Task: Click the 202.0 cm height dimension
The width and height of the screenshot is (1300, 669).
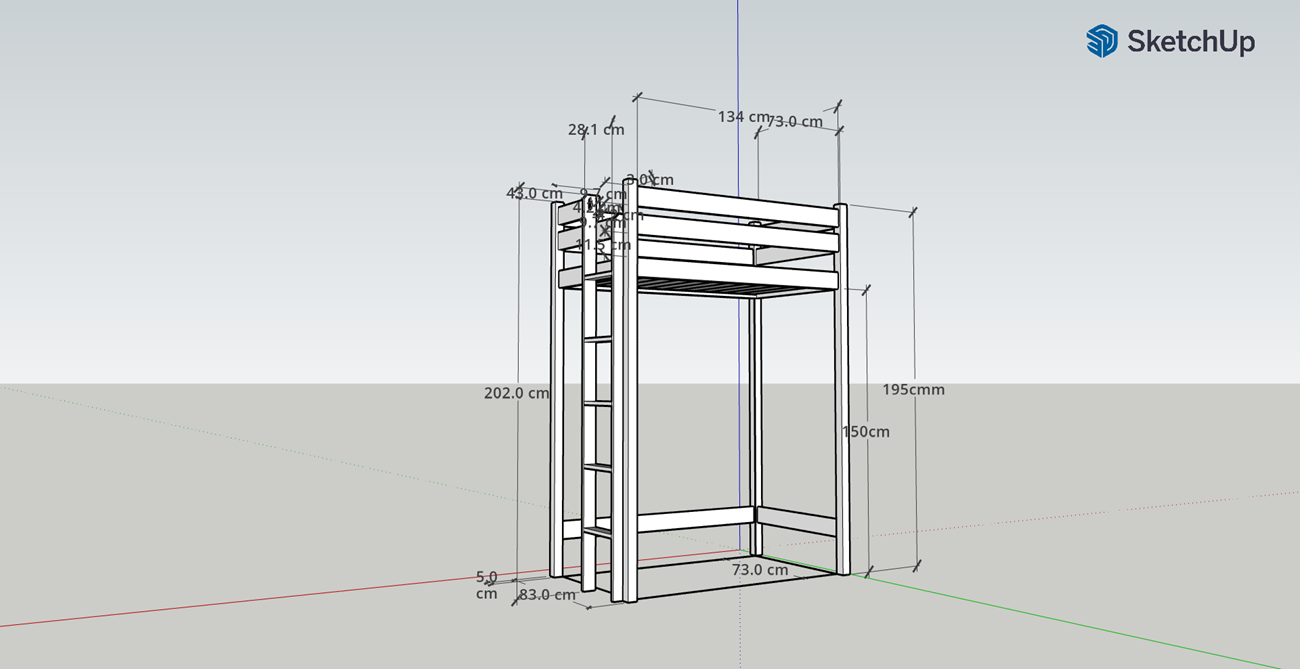Action: coord(517,393)
